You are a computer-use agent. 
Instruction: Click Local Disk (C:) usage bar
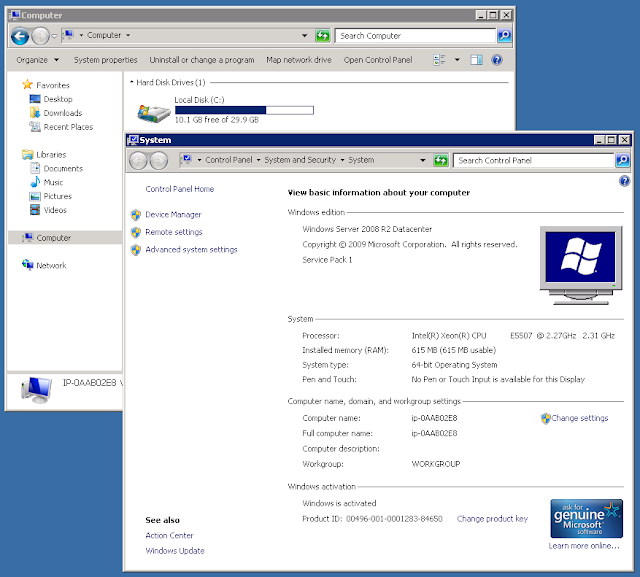click(244, 110)
